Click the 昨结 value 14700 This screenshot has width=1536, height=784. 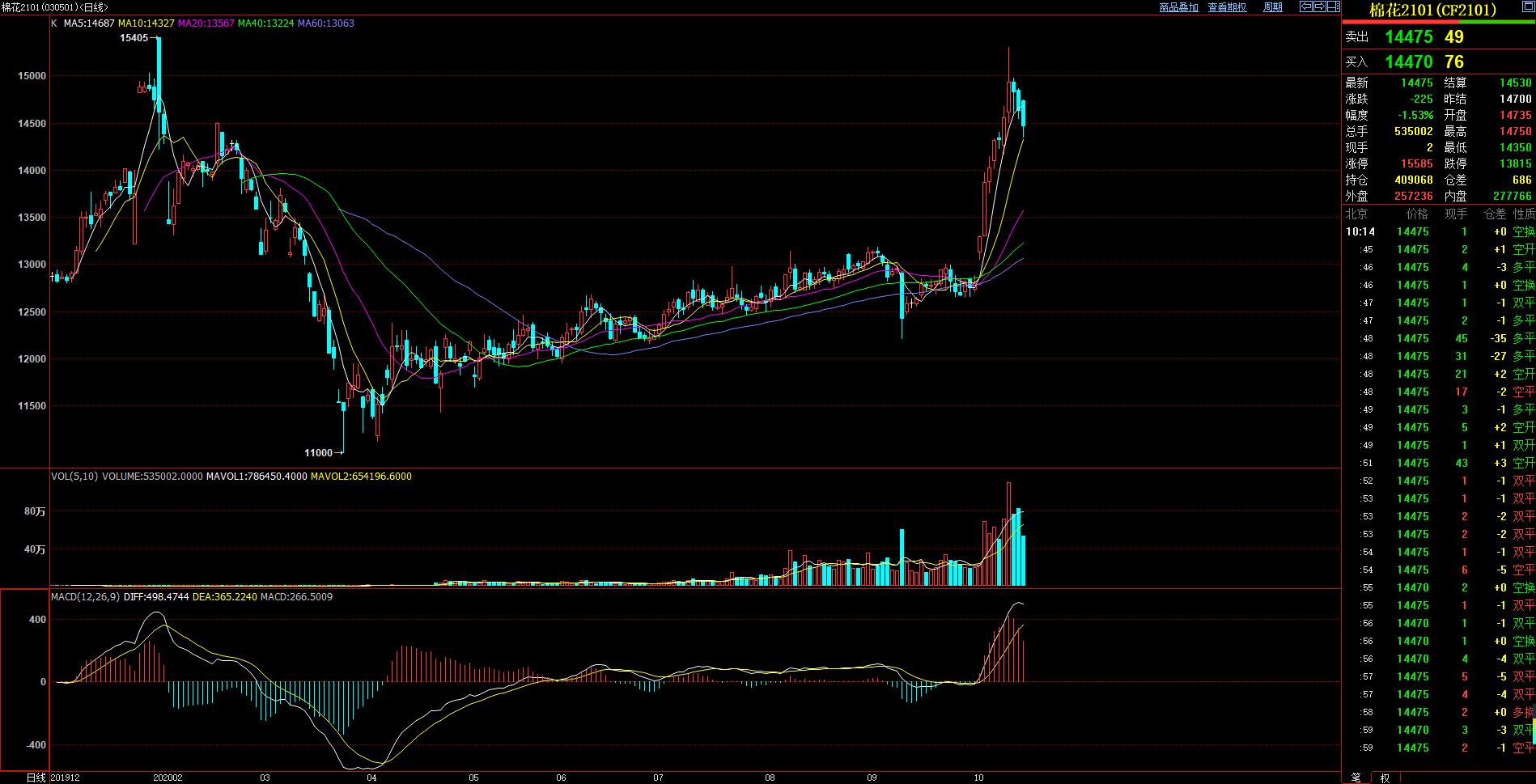pyautogui.click(x=1516, y=99)
